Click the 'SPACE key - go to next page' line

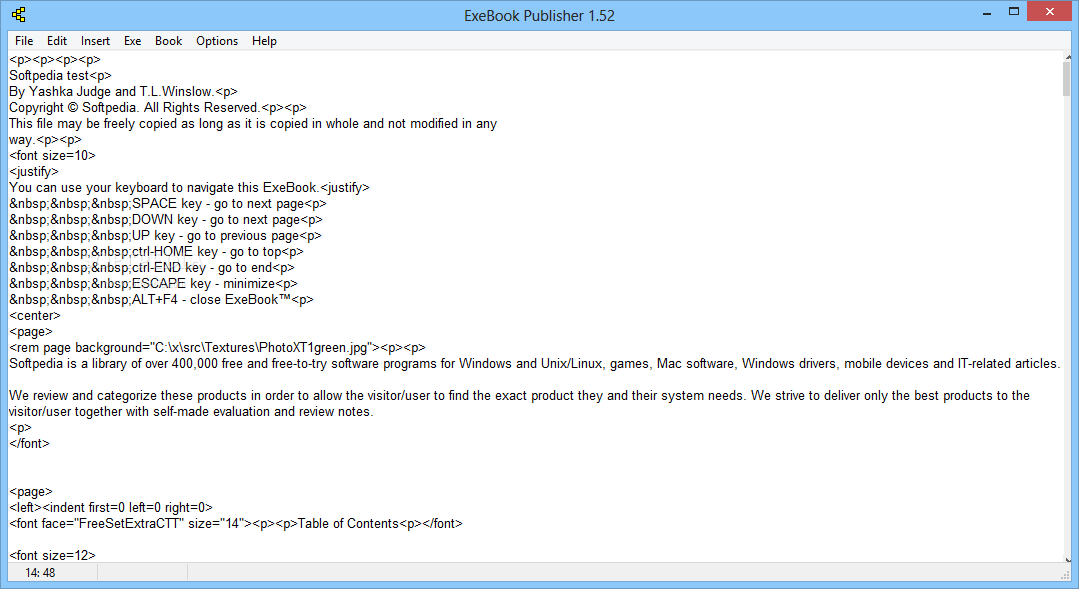pos(168,204)
